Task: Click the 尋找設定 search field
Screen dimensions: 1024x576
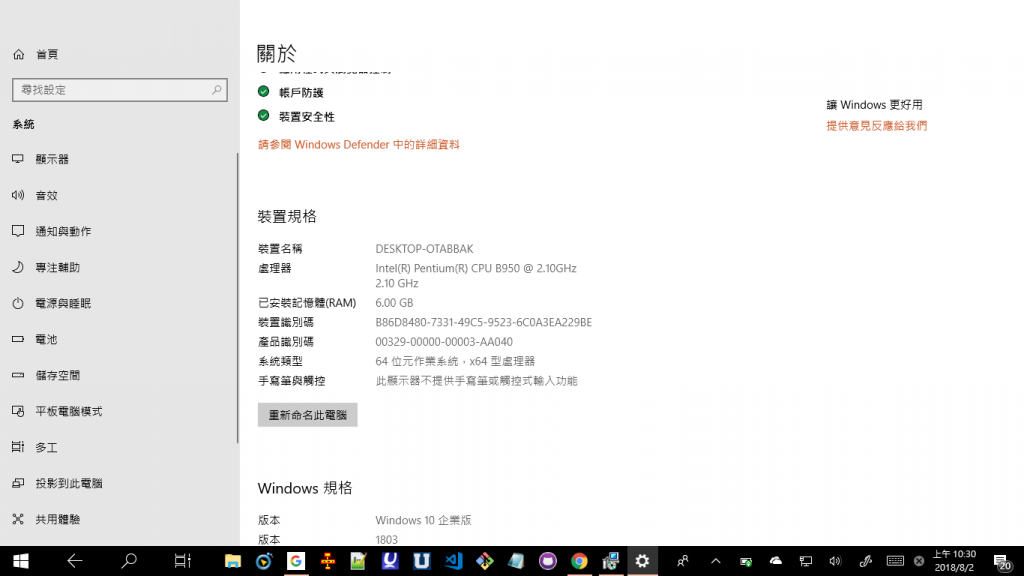Action: [x=120, y=89]
